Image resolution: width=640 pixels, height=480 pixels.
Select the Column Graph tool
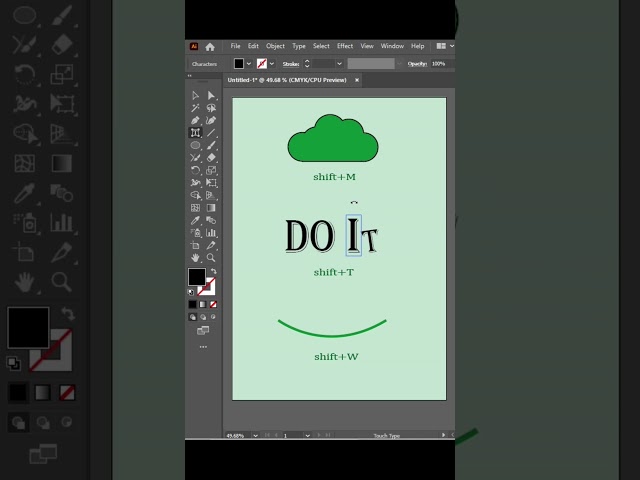211,233
